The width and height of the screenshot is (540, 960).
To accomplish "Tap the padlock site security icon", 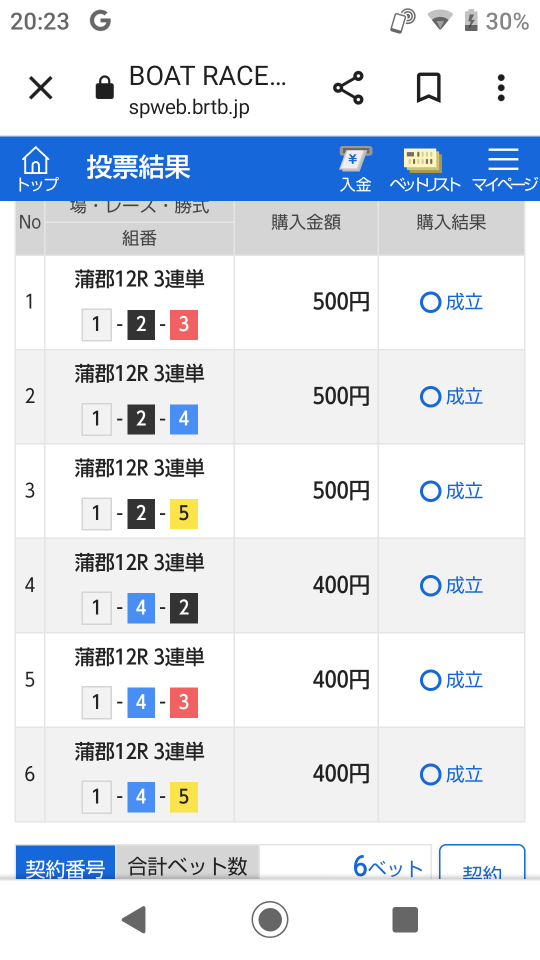I will 105,88.
